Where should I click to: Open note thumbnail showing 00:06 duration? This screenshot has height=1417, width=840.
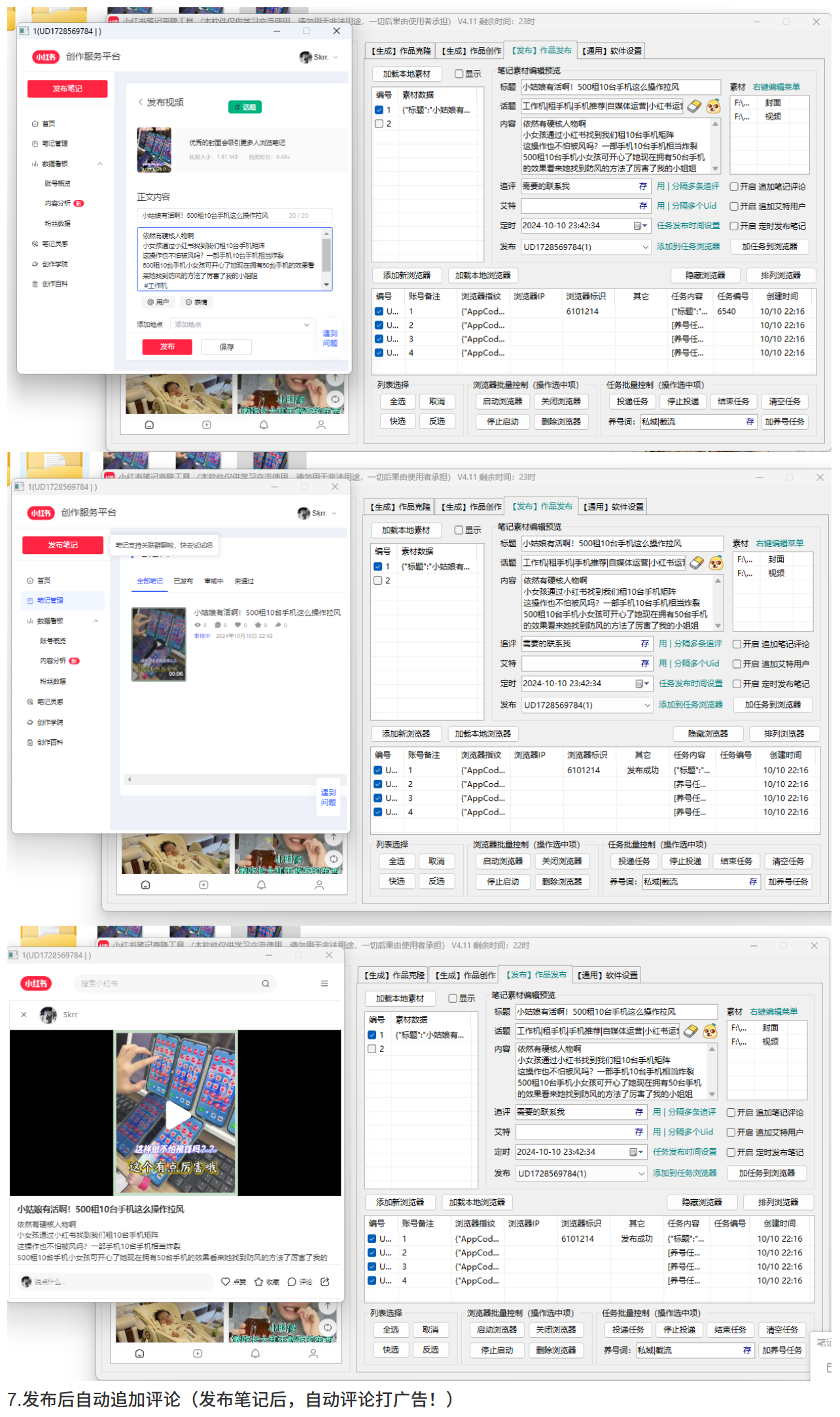point(159,644)
